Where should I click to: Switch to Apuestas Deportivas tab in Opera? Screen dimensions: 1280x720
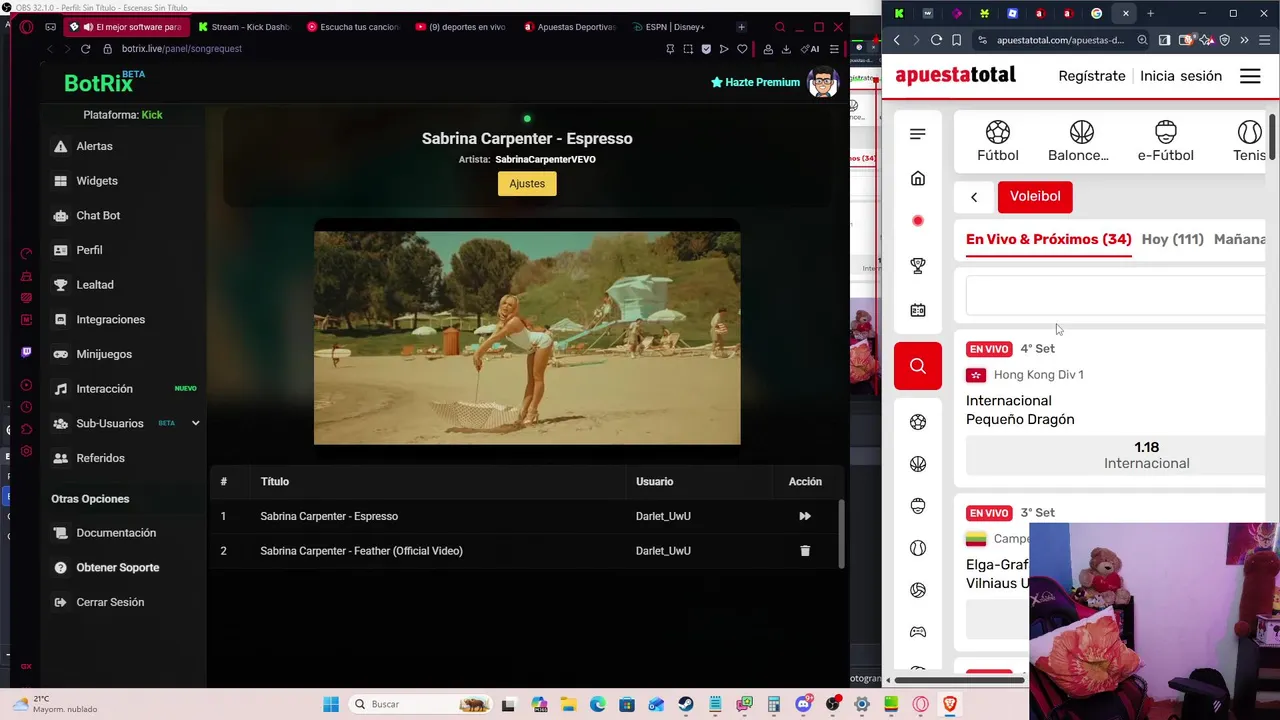pyautogui.click(x=569, y=27)
